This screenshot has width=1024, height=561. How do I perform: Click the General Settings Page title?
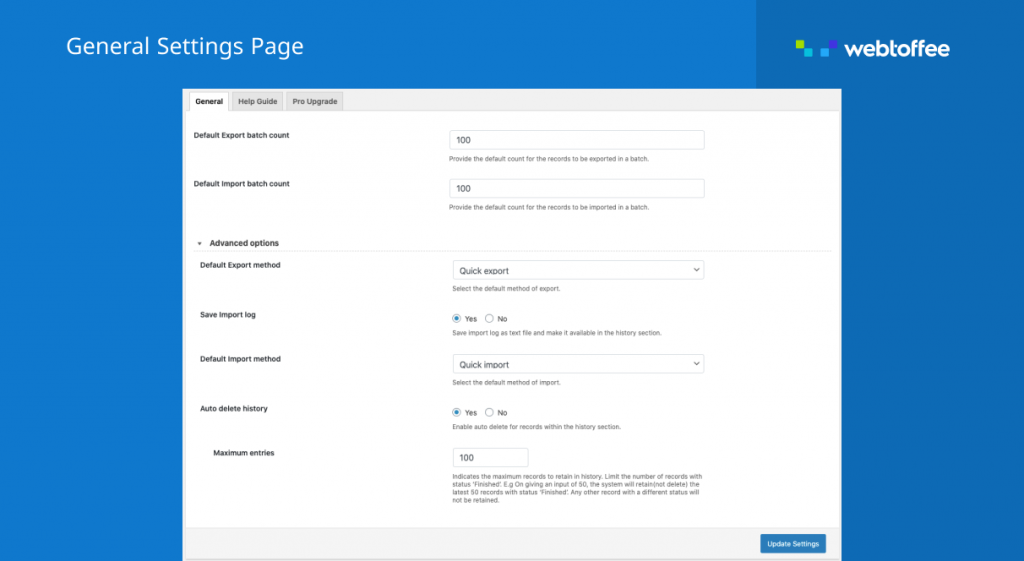click(x=184, y=47)
